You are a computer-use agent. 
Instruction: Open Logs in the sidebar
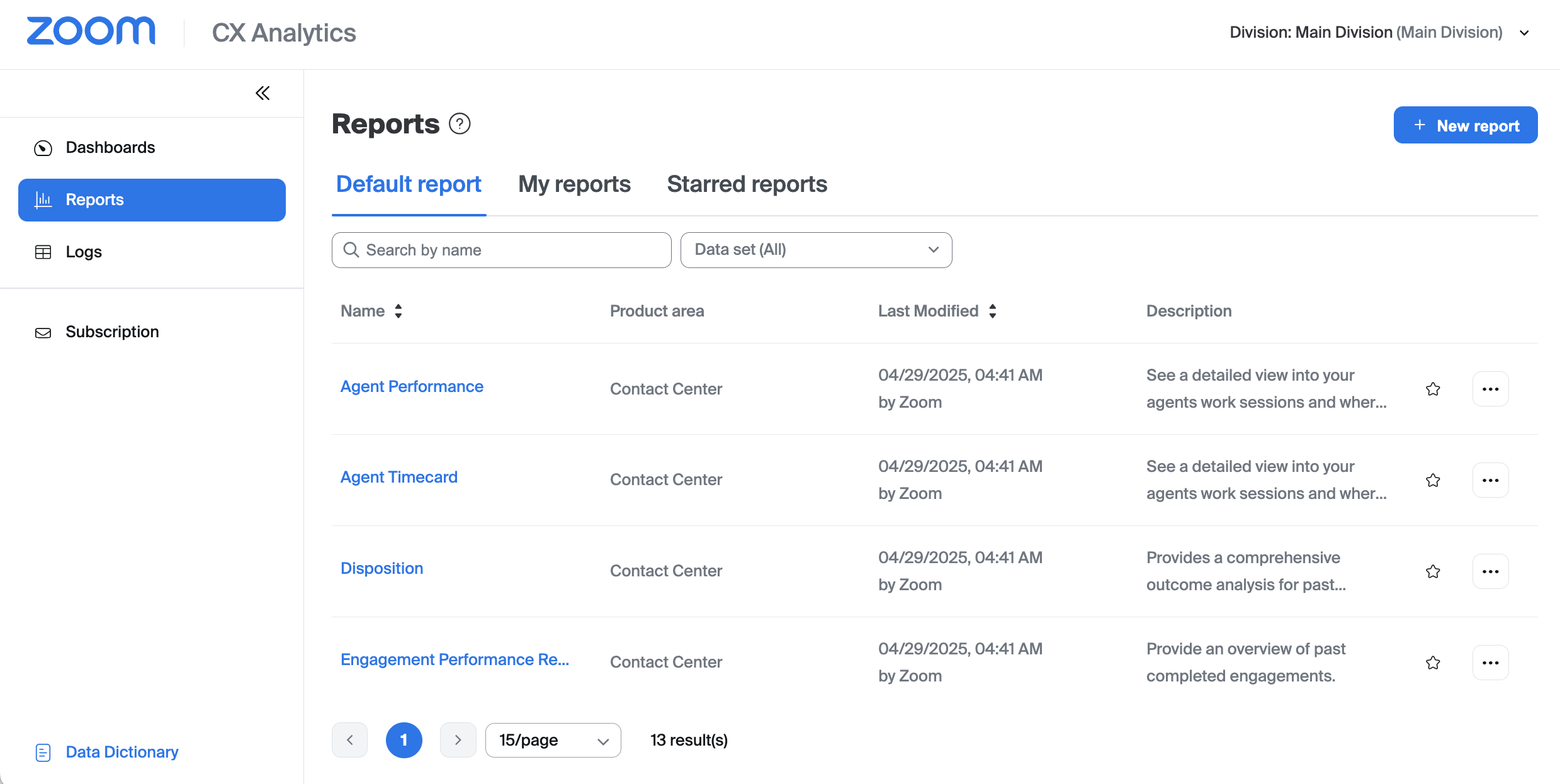(83, 252)
